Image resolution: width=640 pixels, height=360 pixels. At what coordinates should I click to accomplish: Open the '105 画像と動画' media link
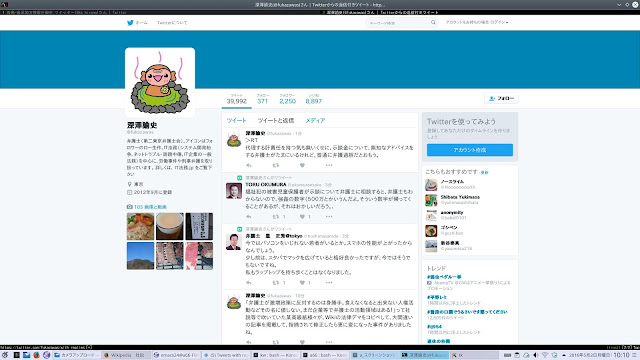point(150,207)
